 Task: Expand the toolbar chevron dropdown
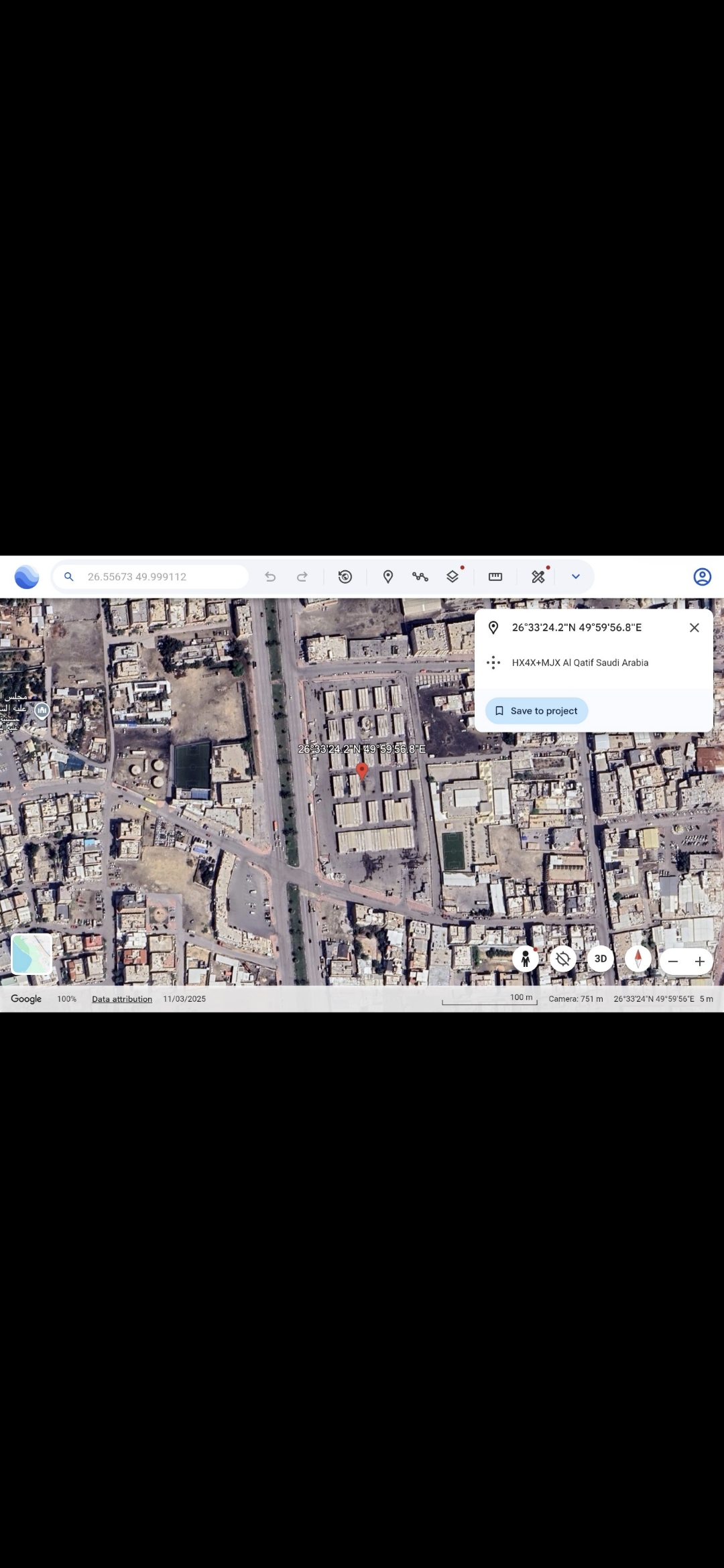(576, 577)
